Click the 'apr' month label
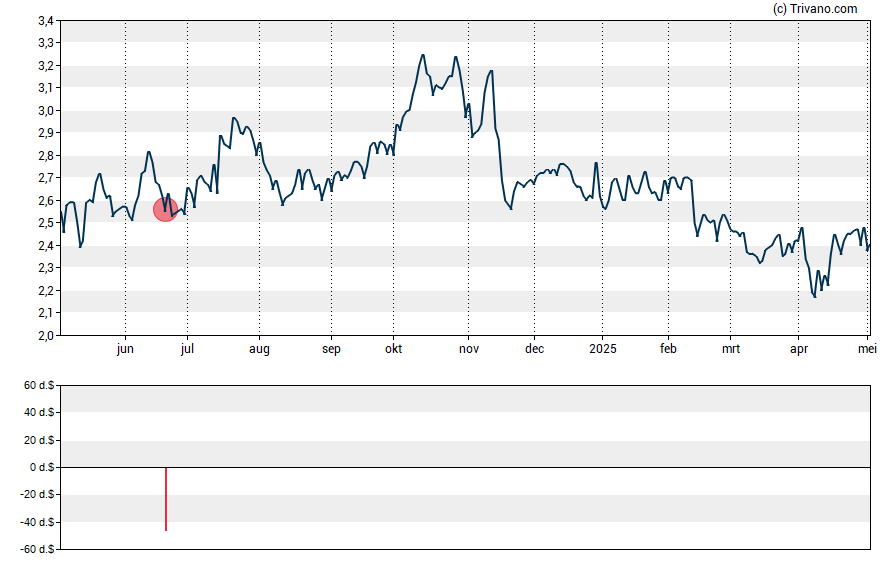 pos(799,349)
